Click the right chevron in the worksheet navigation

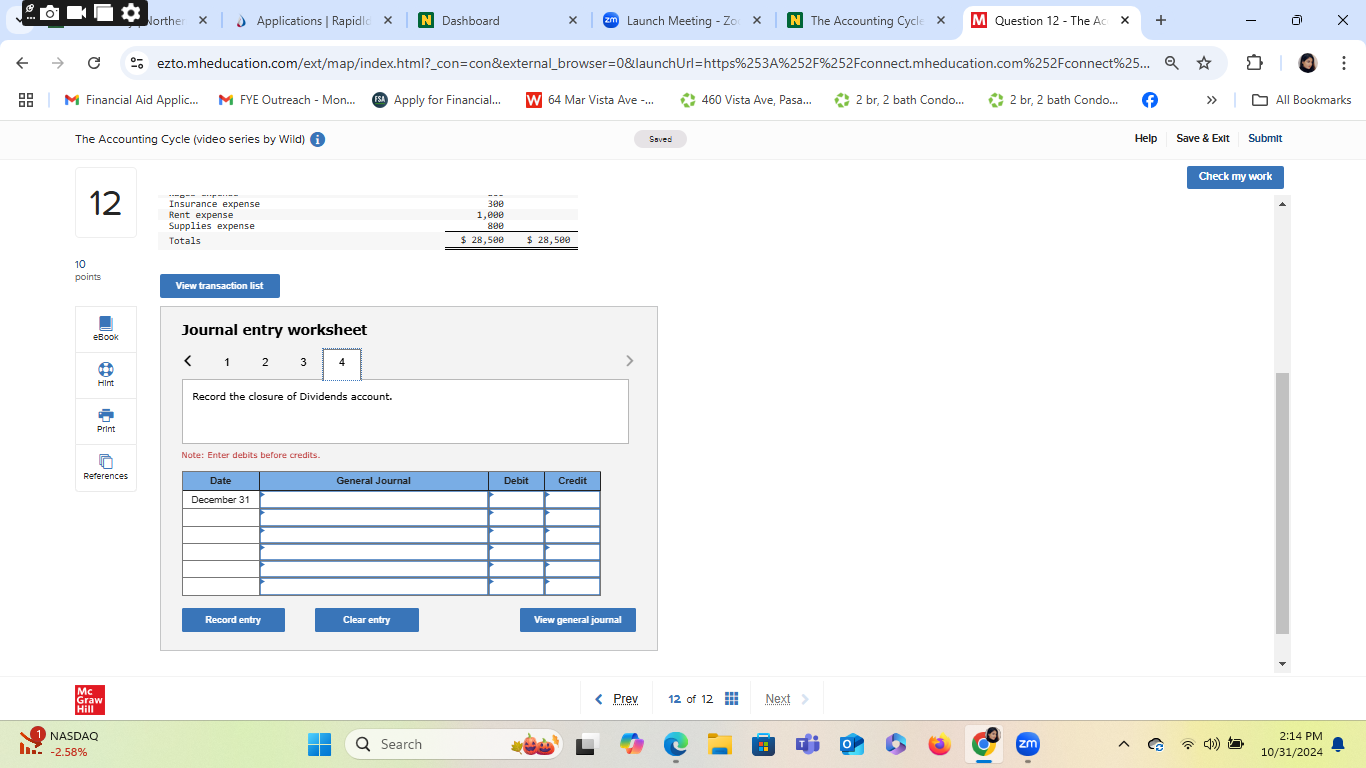coord(630,360)
